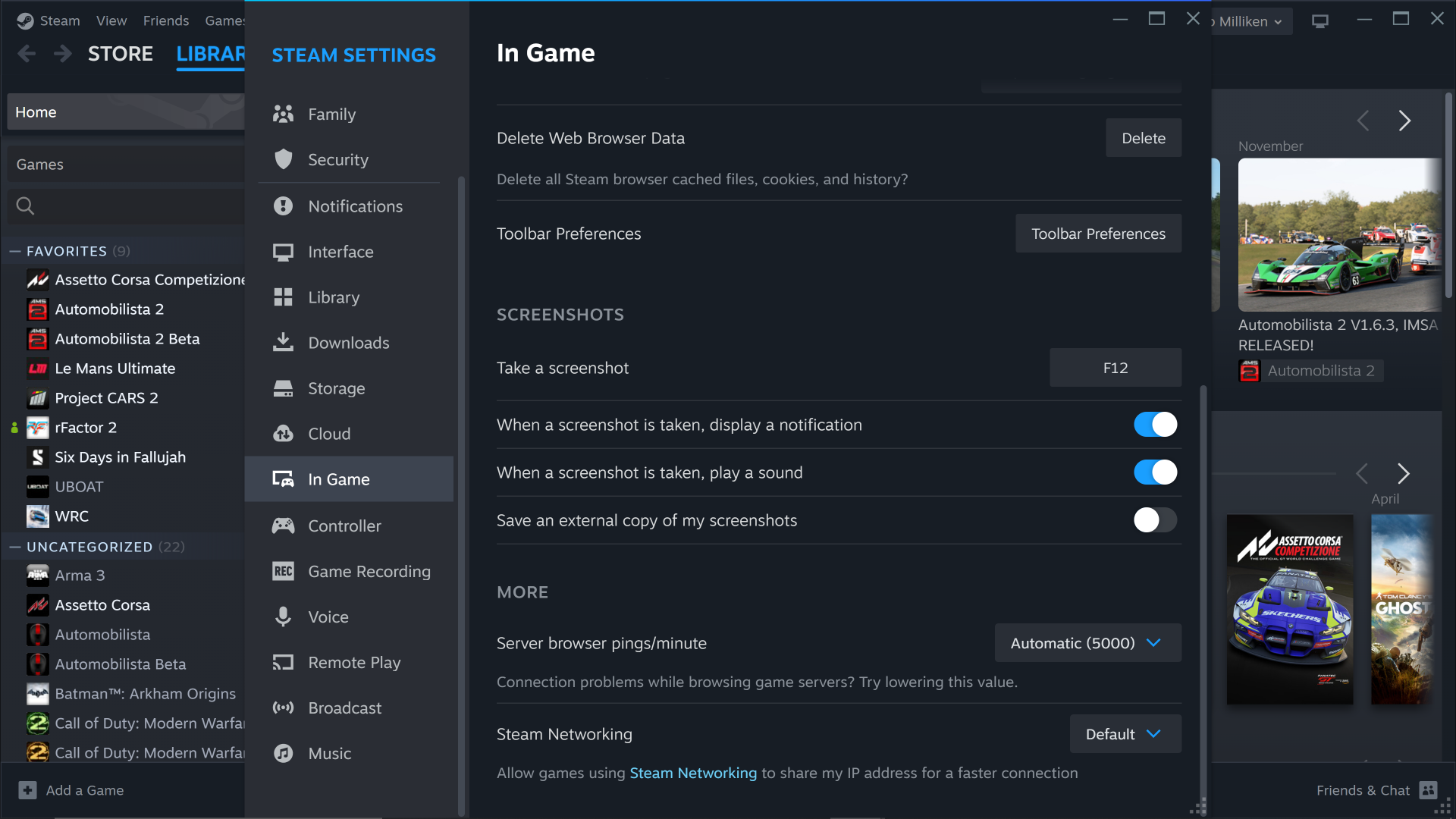Disable screenshot notification display toggle

(1155, 425)
